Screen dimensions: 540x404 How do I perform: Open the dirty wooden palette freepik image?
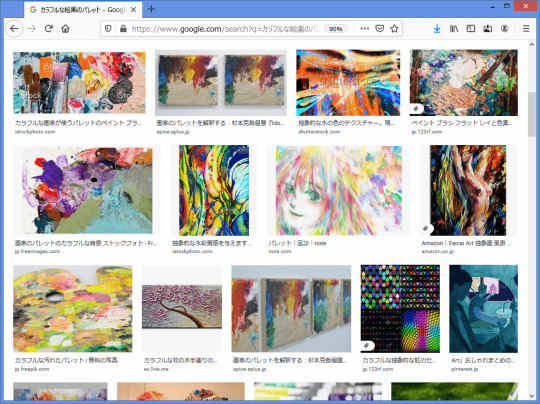click(73, 309)
